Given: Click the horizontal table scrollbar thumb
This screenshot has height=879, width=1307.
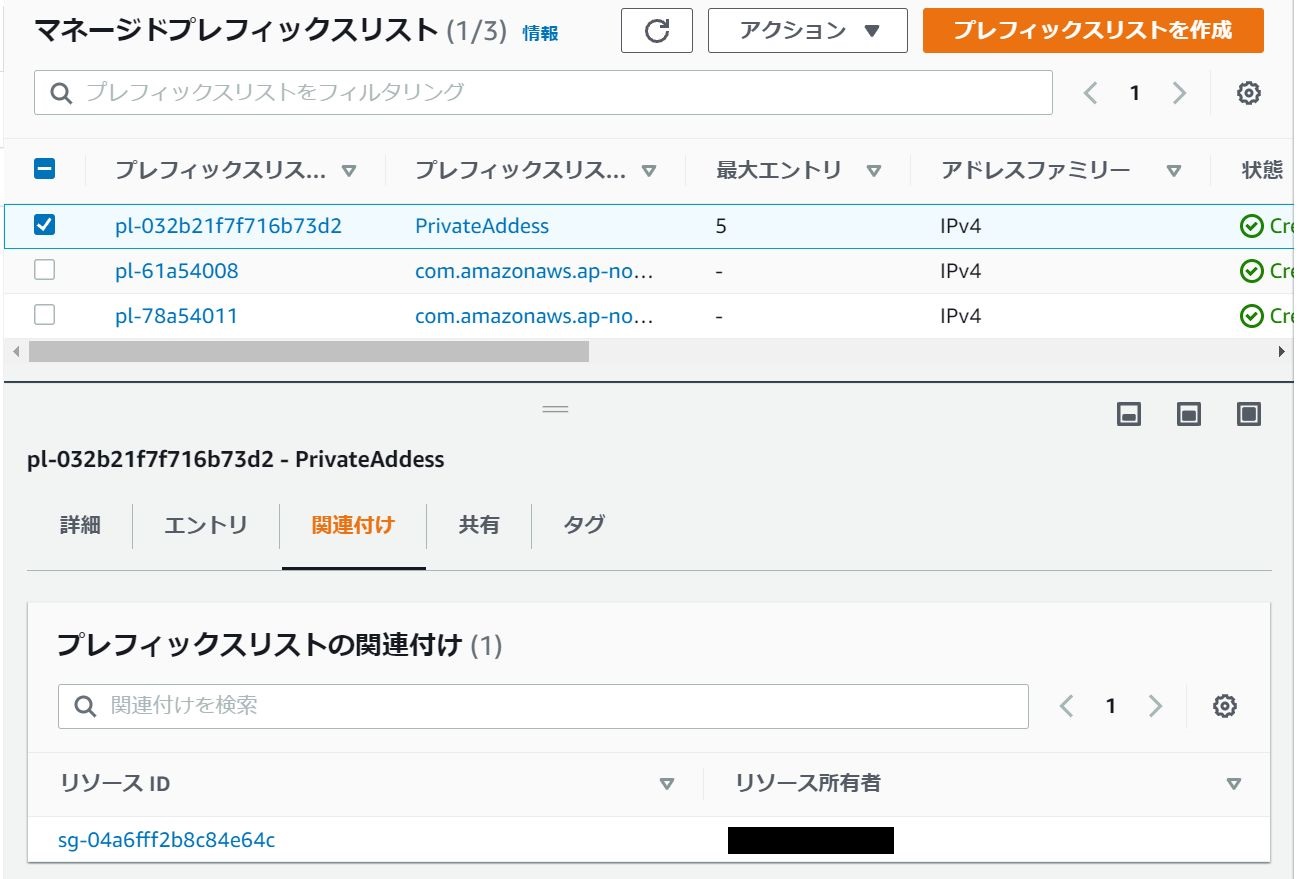Looking at the screenshot, I should (309, 351).
